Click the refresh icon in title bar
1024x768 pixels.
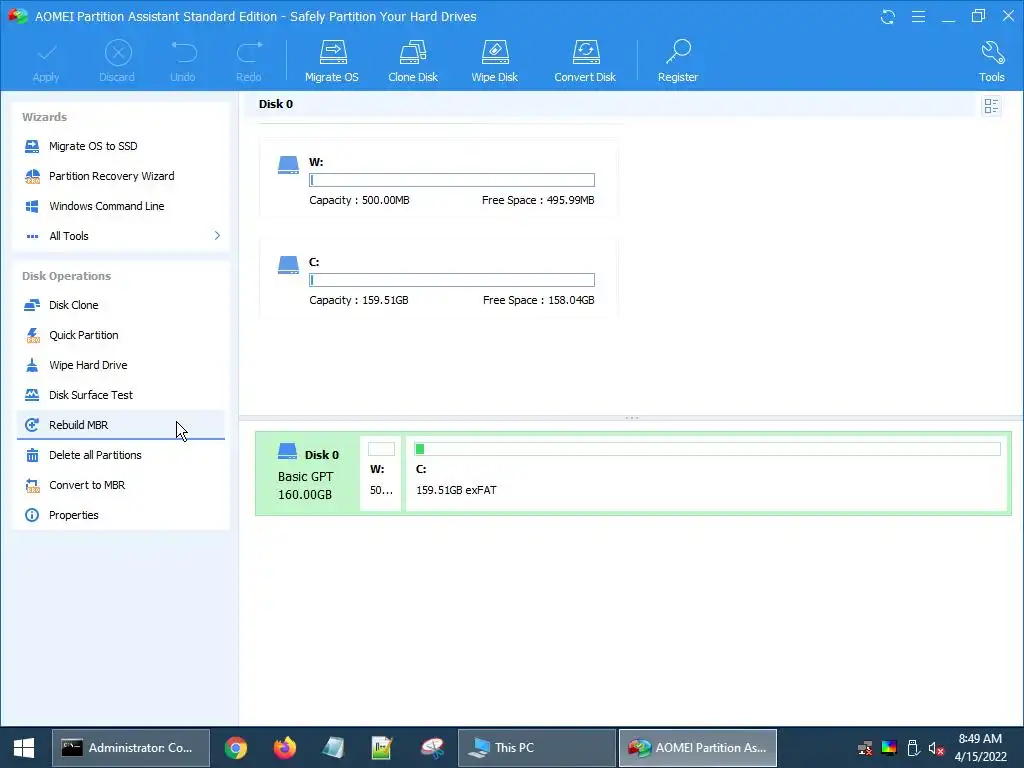[x=888, y=16]
